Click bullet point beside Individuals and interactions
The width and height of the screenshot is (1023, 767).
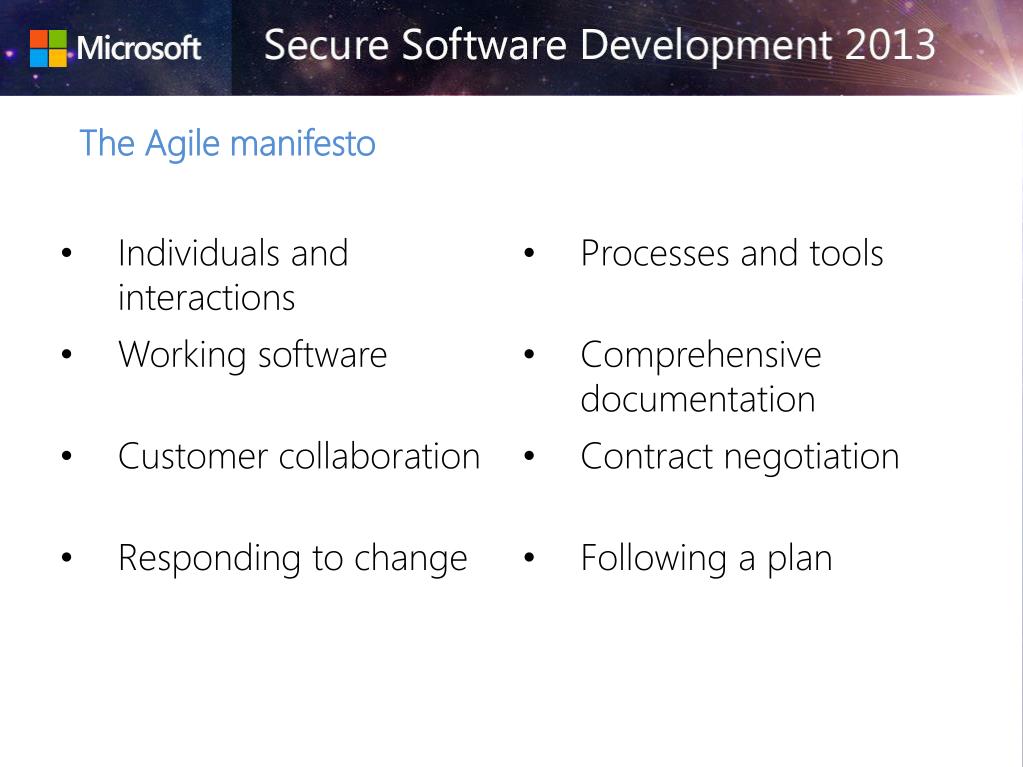point(67,253)
